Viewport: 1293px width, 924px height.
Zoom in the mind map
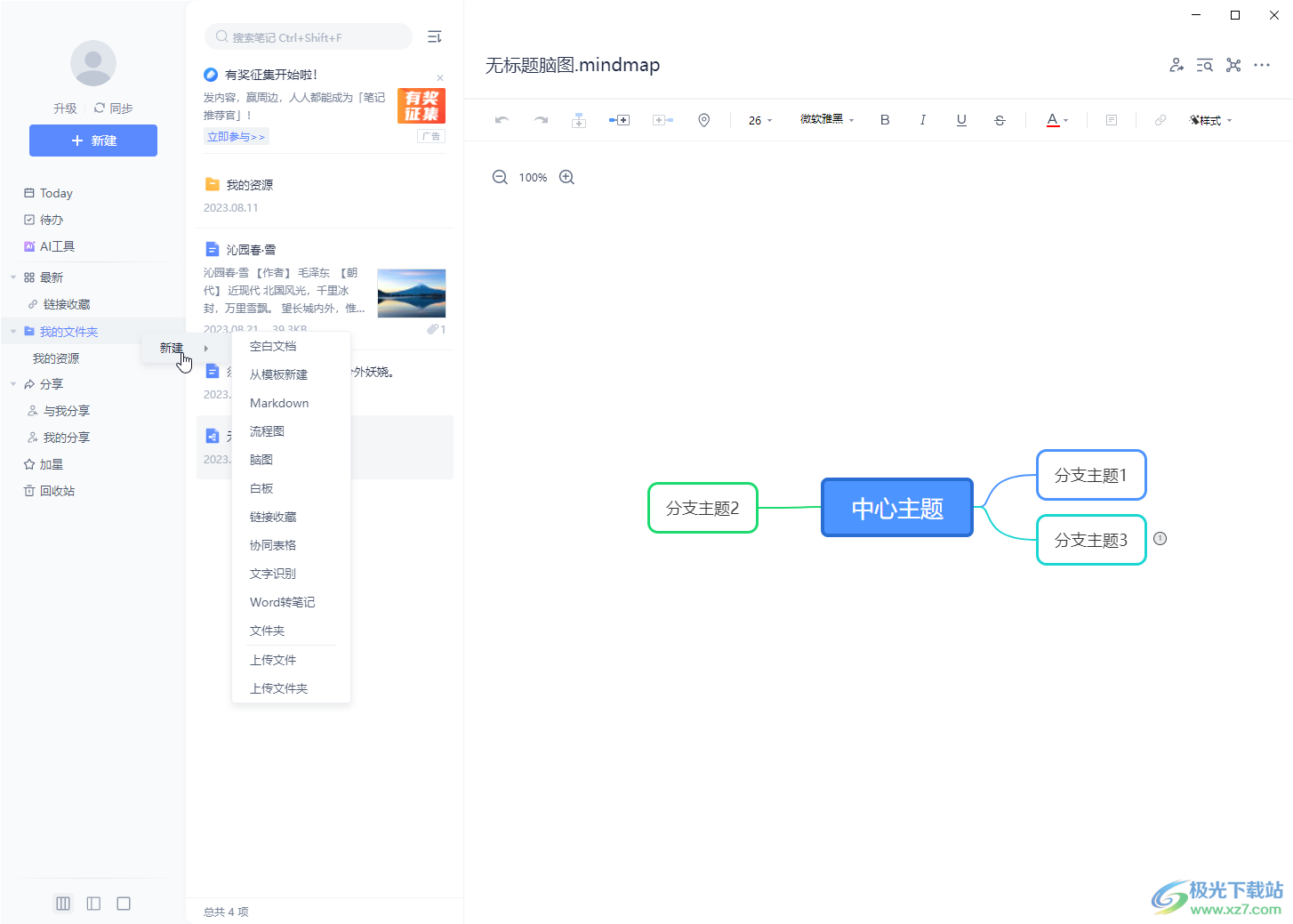566,177
